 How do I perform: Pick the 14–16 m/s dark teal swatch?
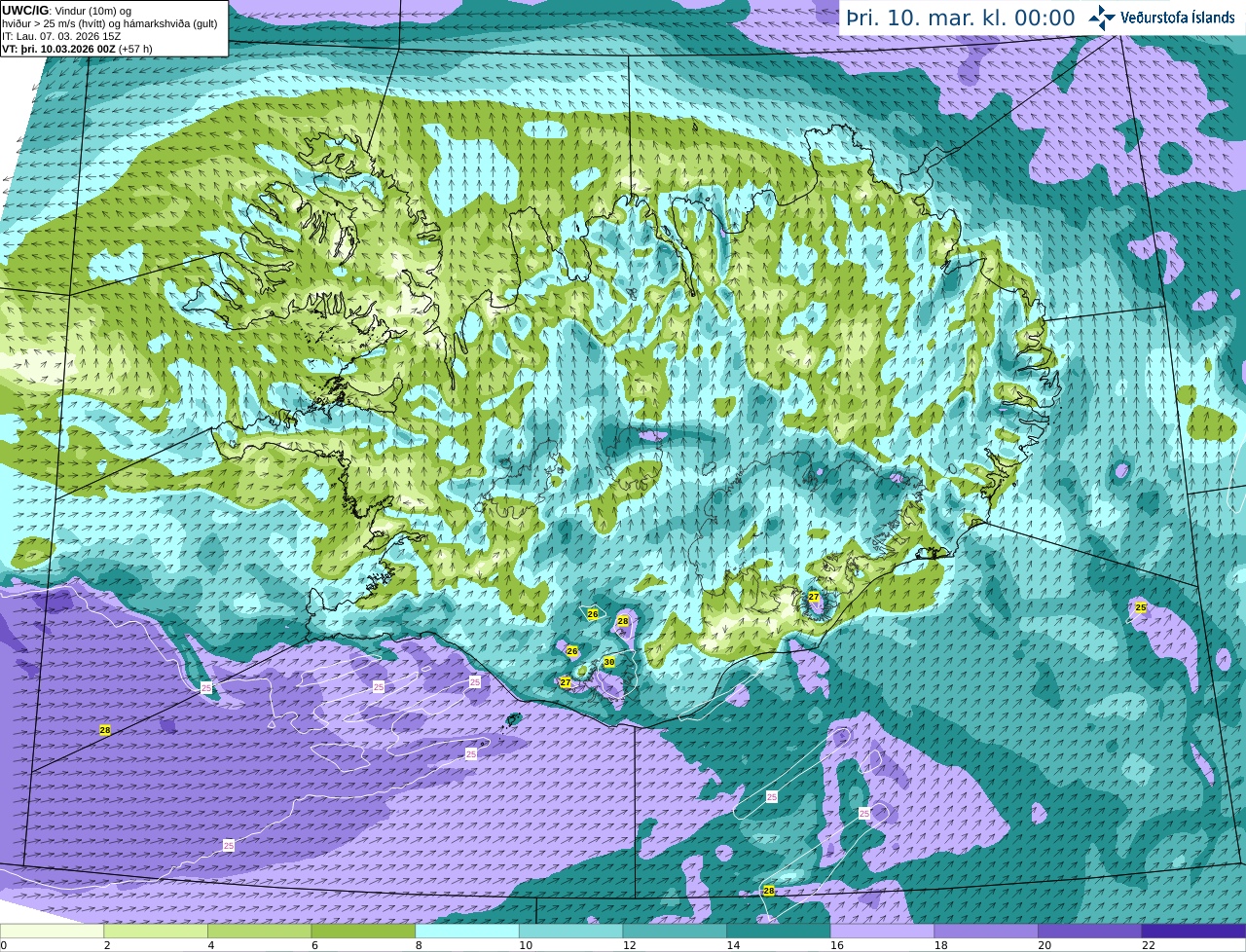779,932
